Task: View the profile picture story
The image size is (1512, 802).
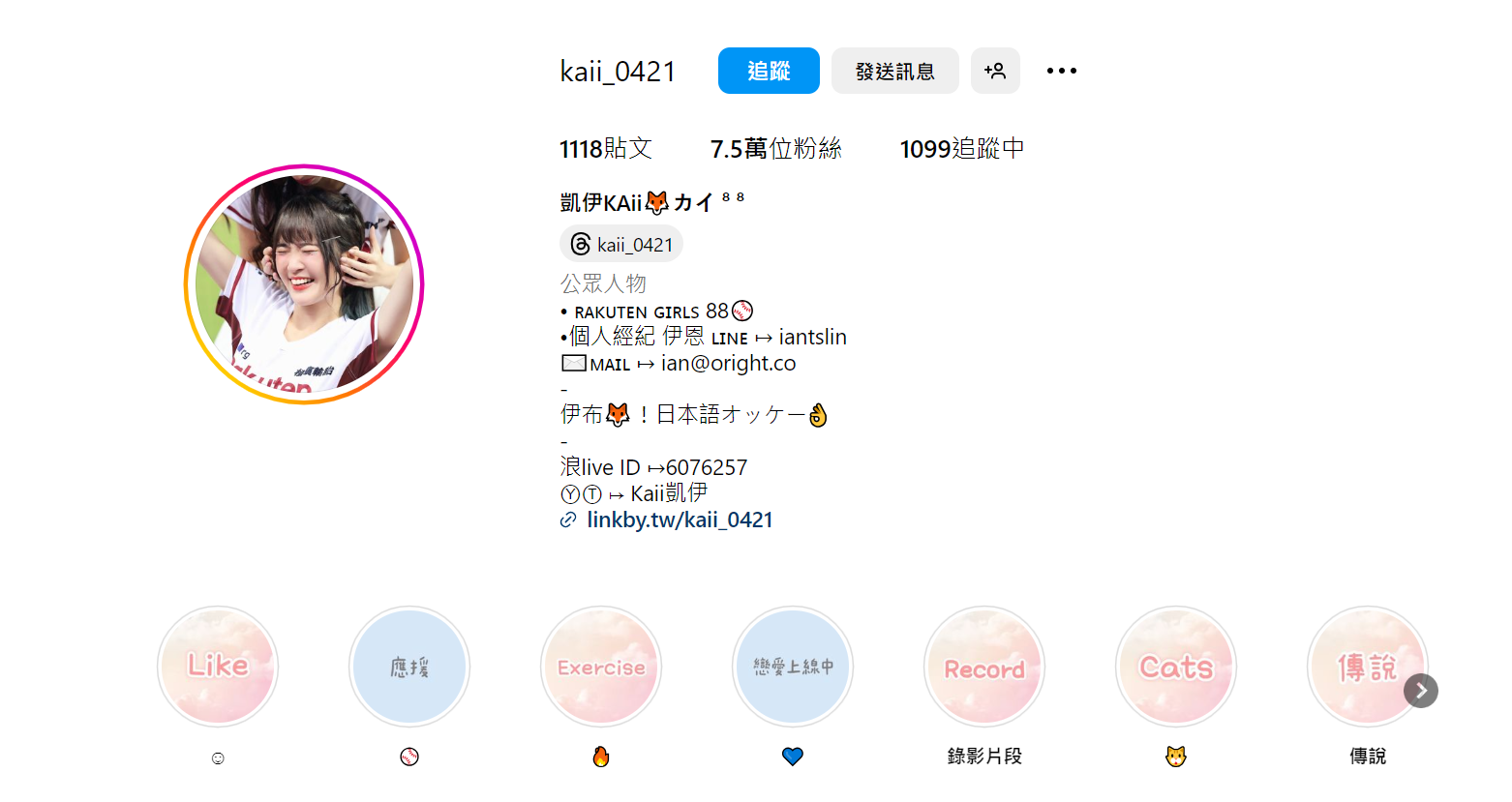Action: point(304,284)
